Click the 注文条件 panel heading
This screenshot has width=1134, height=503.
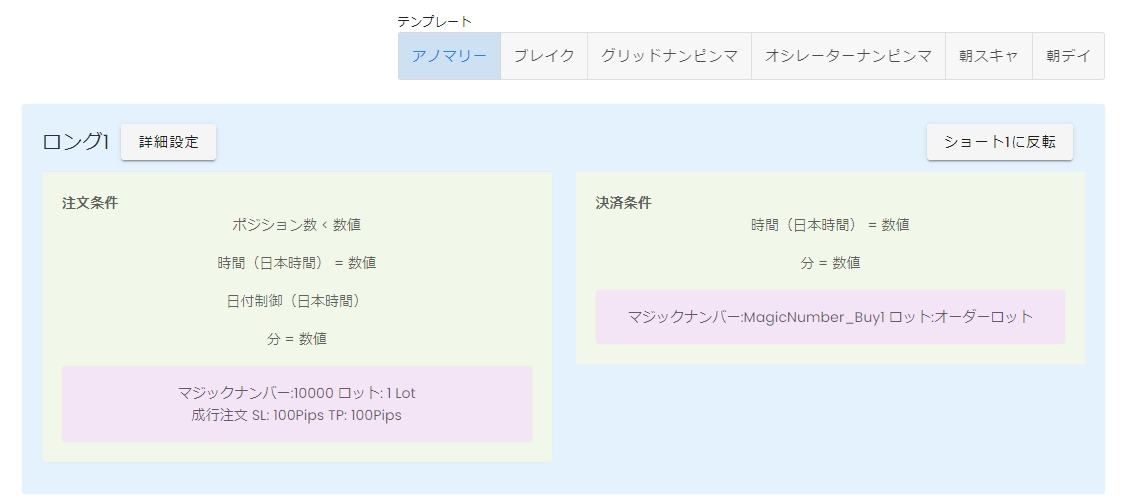[x=90, y=202]
